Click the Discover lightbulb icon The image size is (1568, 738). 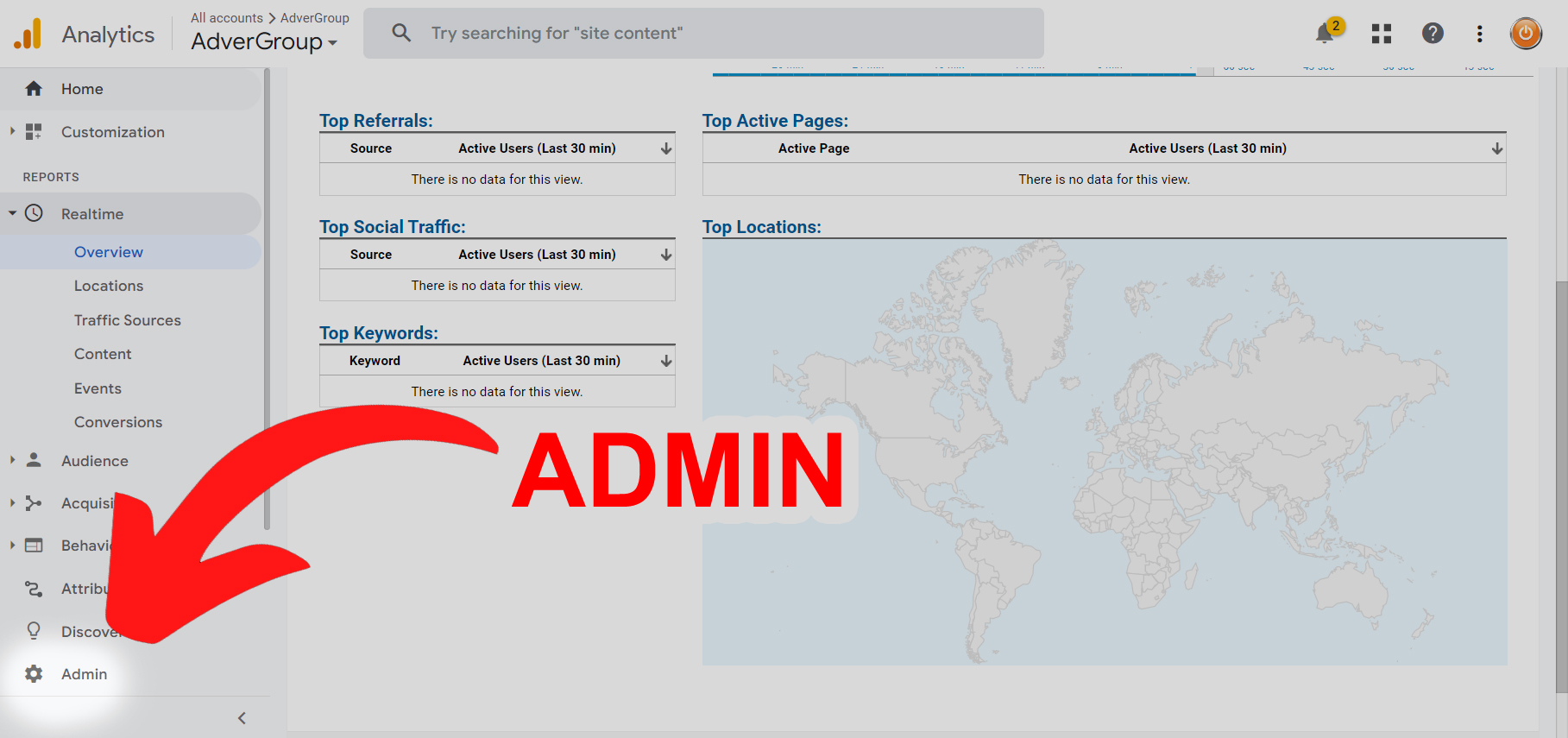(x=34, y=631)
